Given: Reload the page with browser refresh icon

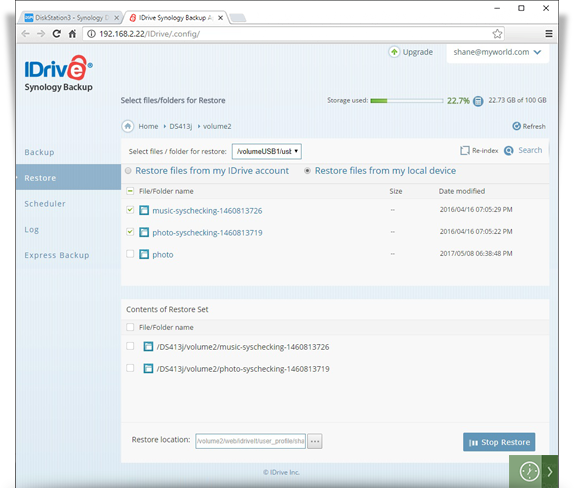Looking at the screenshot, I should tap(56, 34).
